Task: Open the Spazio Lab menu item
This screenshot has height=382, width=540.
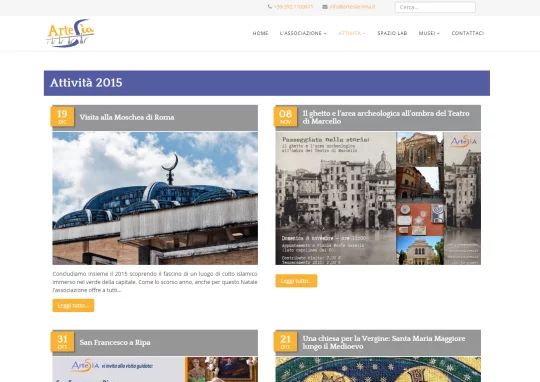Action: point(392,33)
